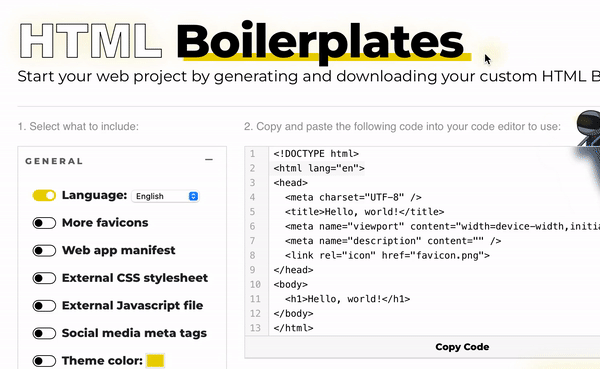
Task: Click the meta charset="UTF-8" code line
Action: pyautogui.click(x=353, y=197)
